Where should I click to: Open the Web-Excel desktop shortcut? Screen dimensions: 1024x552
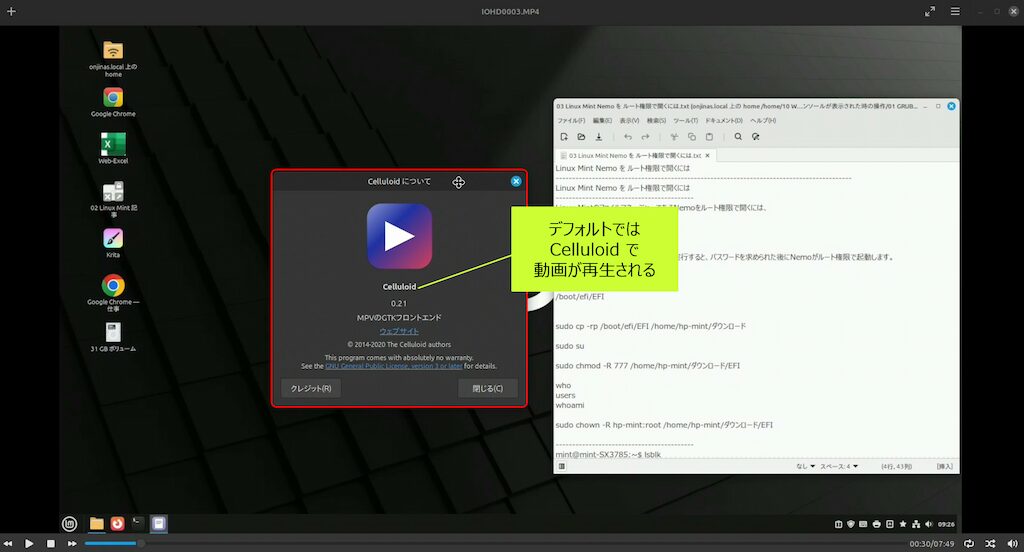[x=113, y=144]
